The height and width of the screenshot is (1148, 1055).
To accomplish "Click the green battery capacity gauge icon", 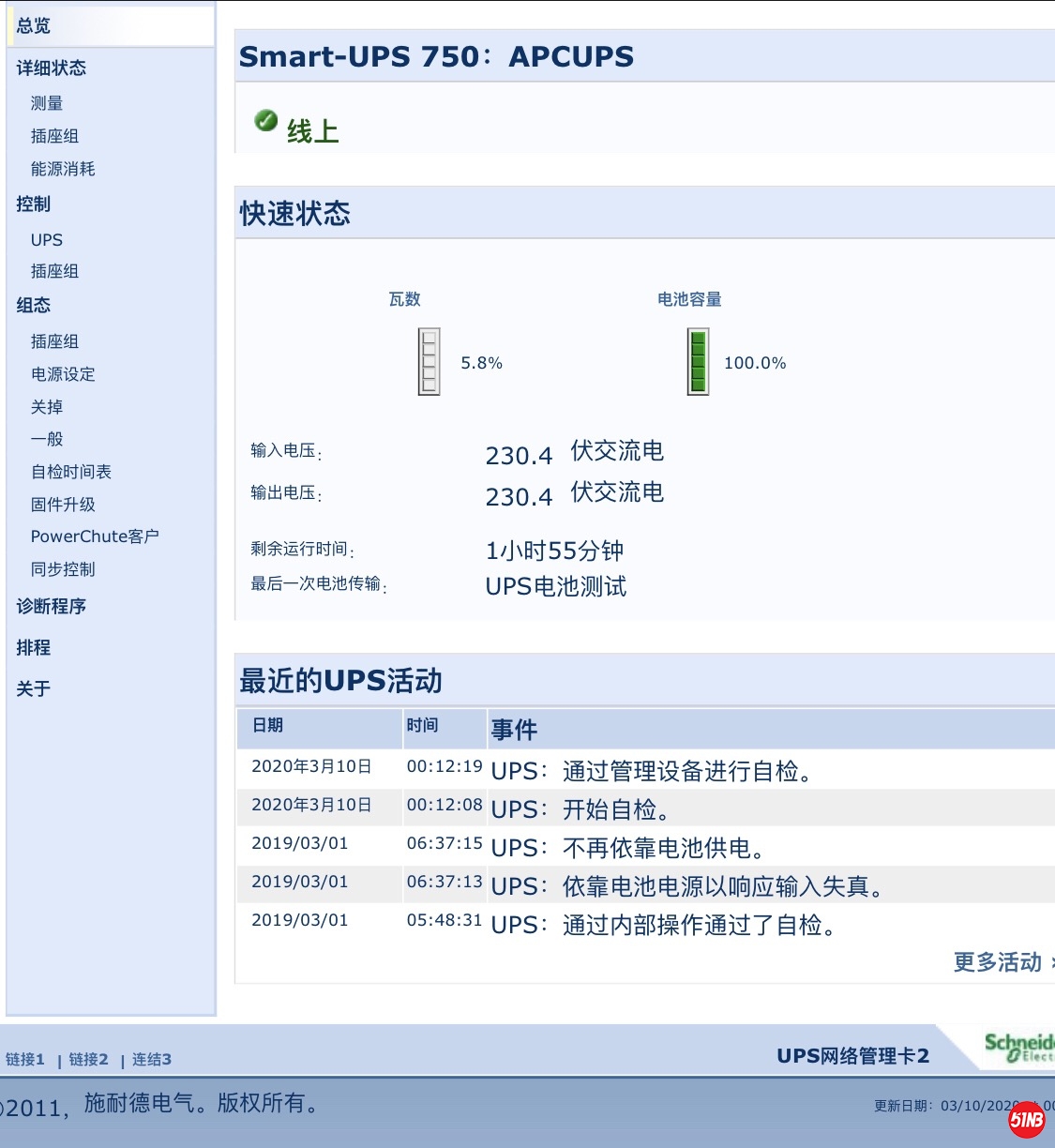I will tap(698, 362).
